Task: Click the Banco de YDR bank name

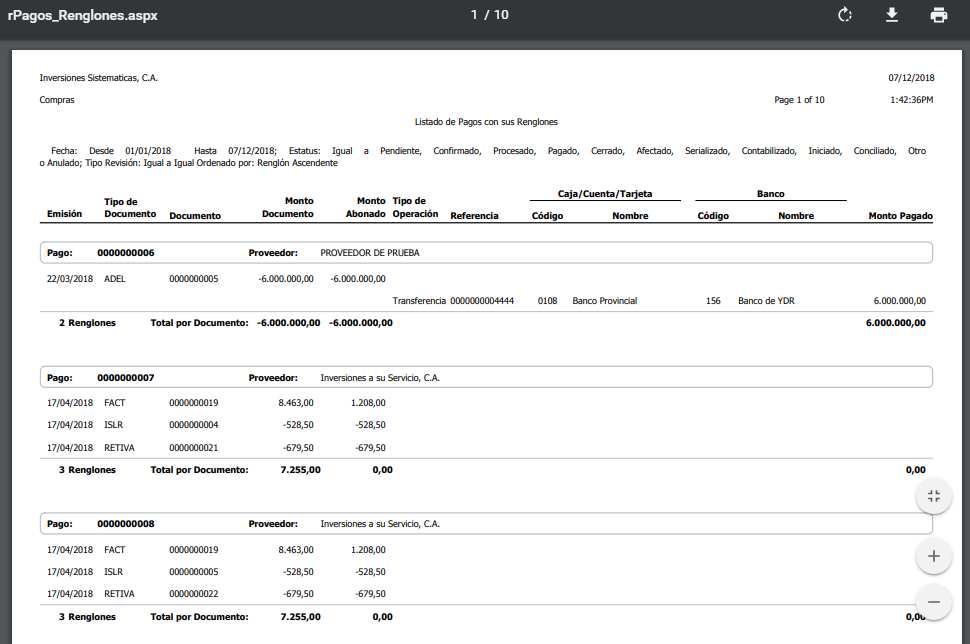Action: [x=766, y=300]
